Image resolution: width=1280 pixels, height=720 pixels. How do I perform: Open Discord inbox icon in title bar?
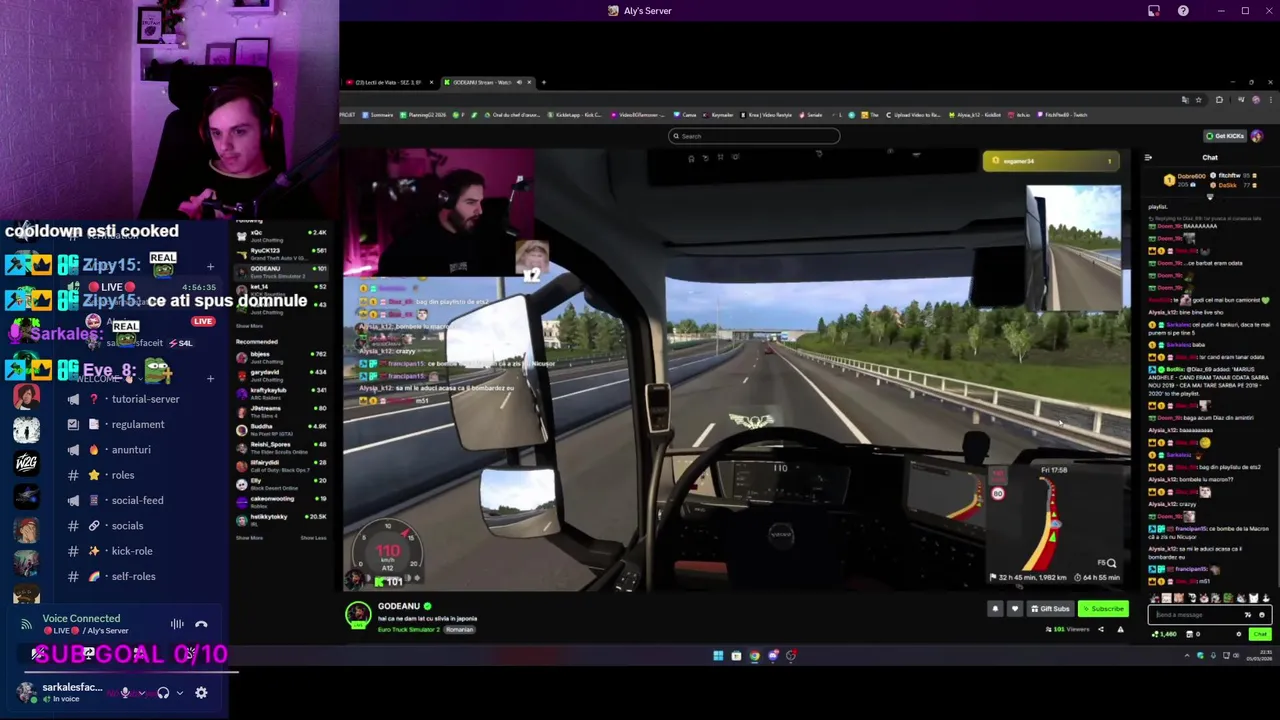(1153, 11)
